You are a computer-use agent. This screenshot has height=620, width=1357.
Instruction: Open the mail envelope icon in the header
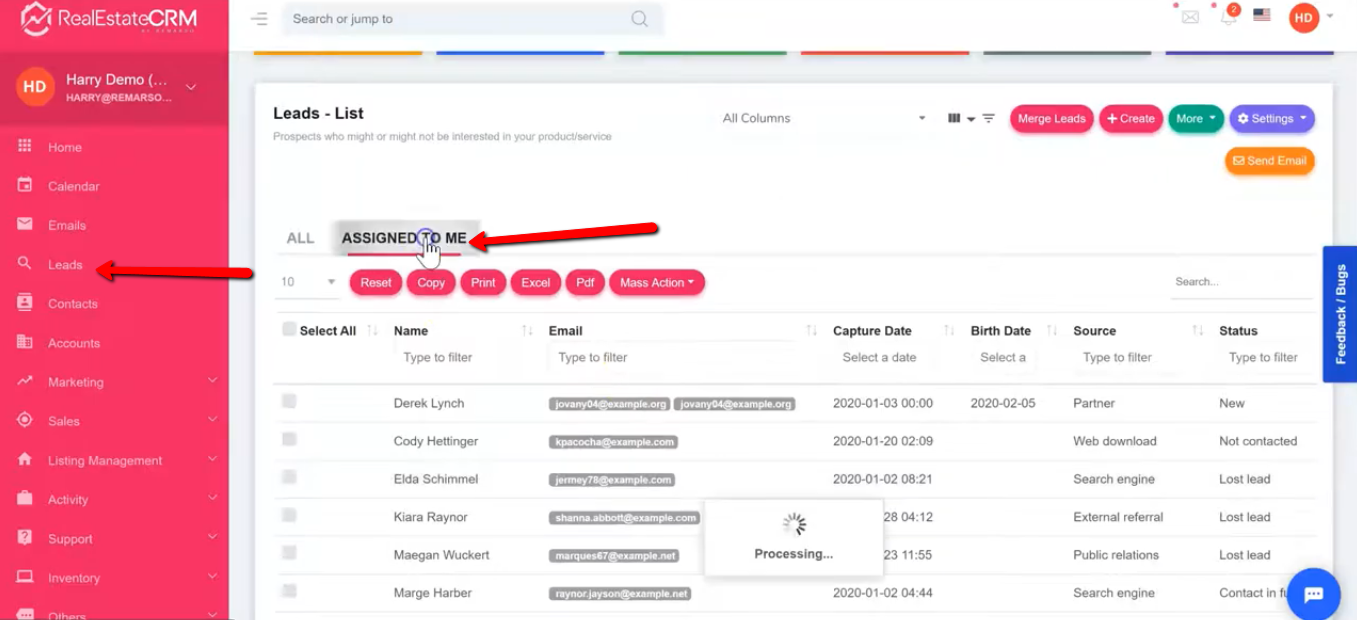(1190, 17)
